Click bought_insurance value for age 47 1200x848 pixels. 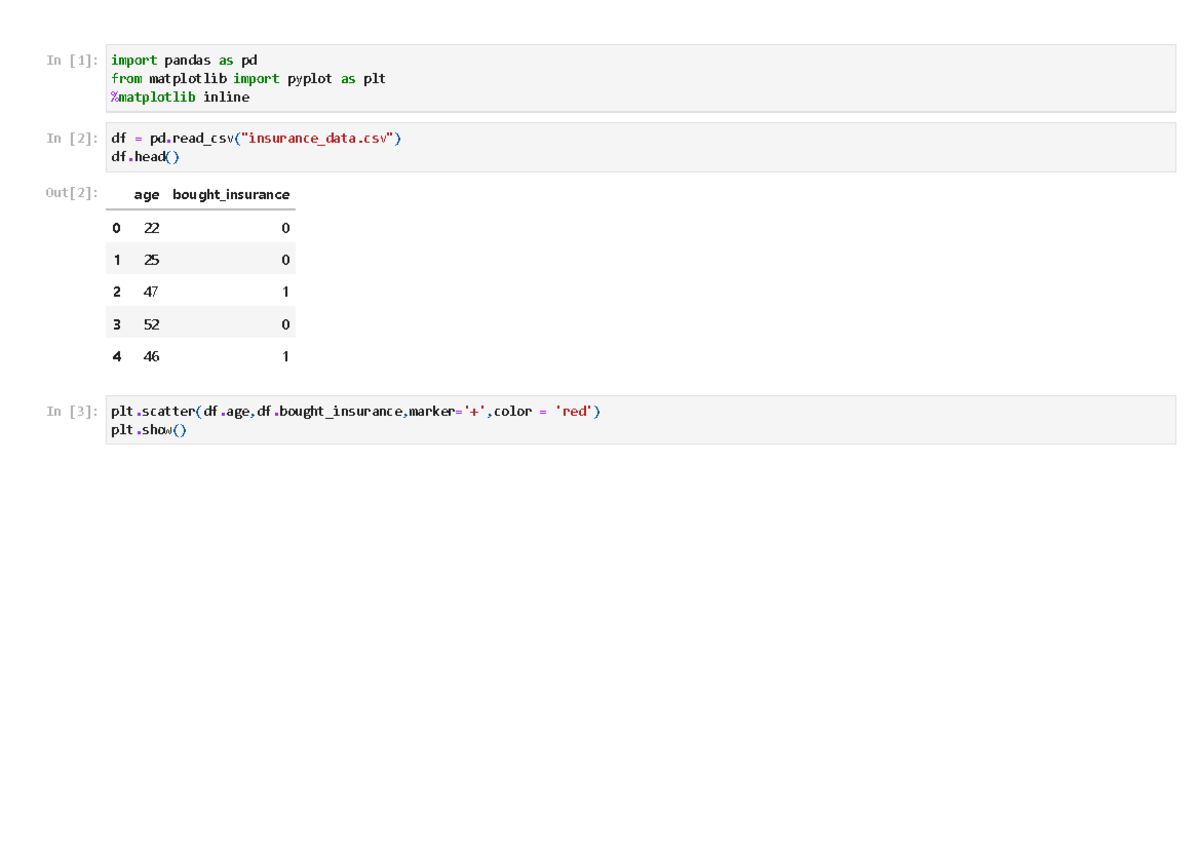[x=286, y=292]
